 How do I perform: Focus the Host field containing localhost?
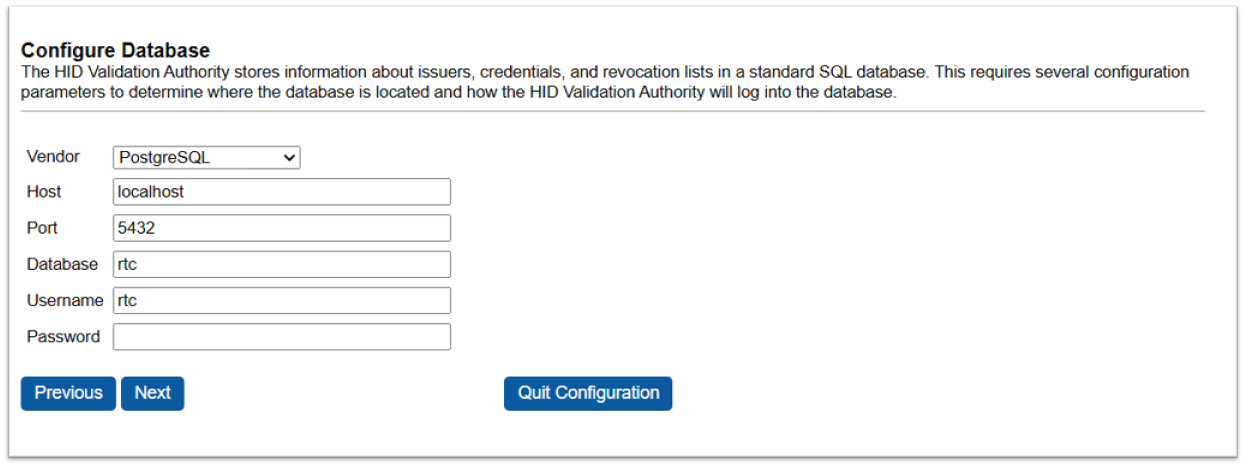point(281,192)
